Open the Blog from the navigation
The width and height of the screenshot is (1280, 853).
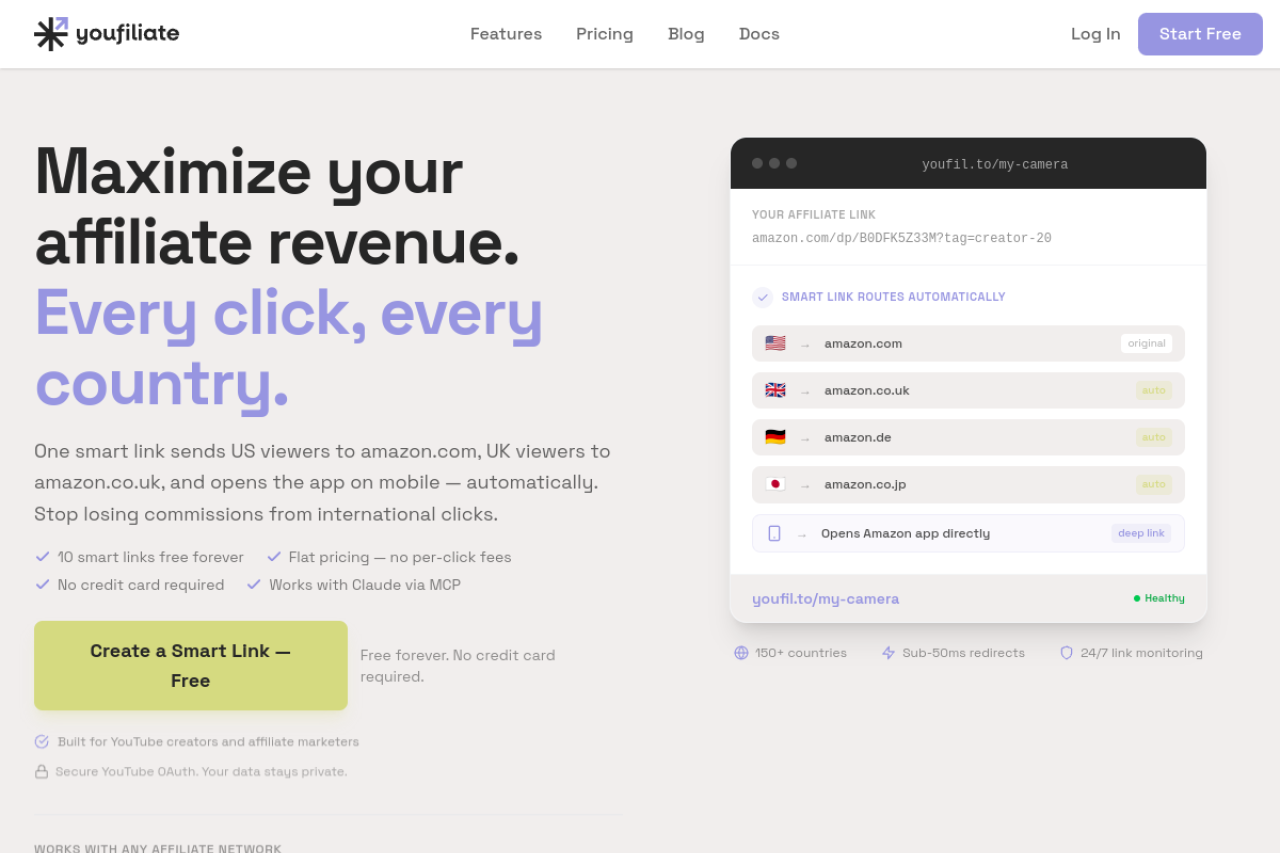(686, 34)
